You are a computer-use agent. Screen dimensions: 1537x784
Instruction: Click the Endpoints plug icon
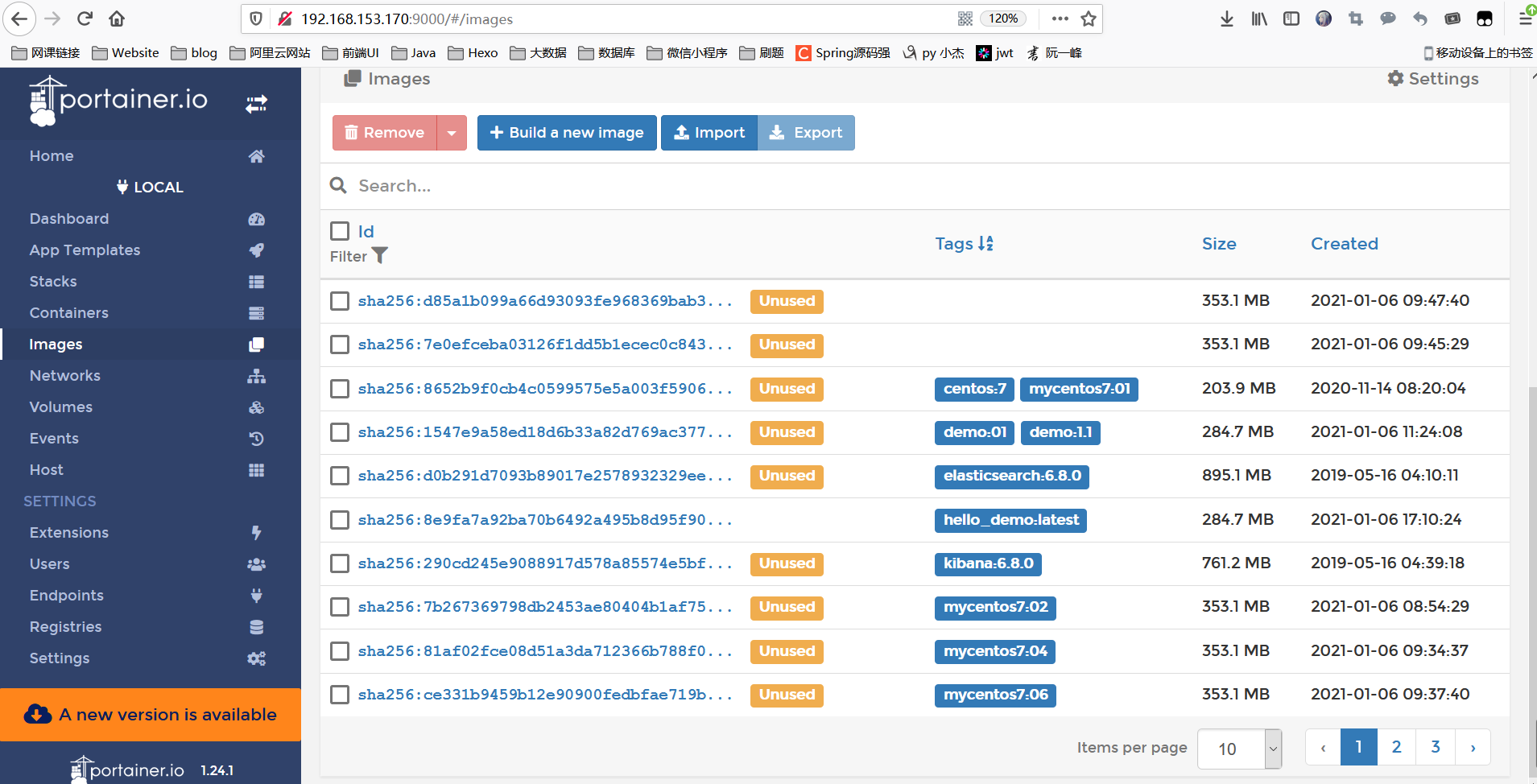click(256, 596)
